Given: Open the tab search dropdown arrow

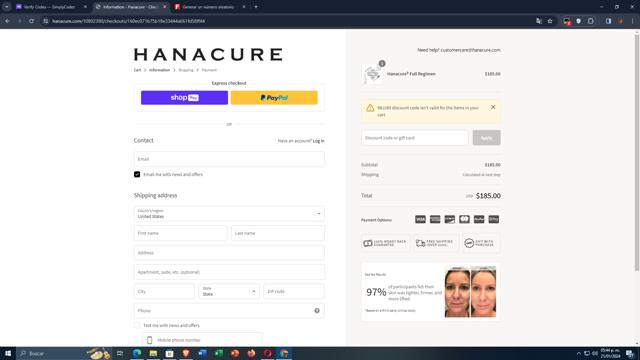Looking at the screenshot, I should [x=7, y=7].
